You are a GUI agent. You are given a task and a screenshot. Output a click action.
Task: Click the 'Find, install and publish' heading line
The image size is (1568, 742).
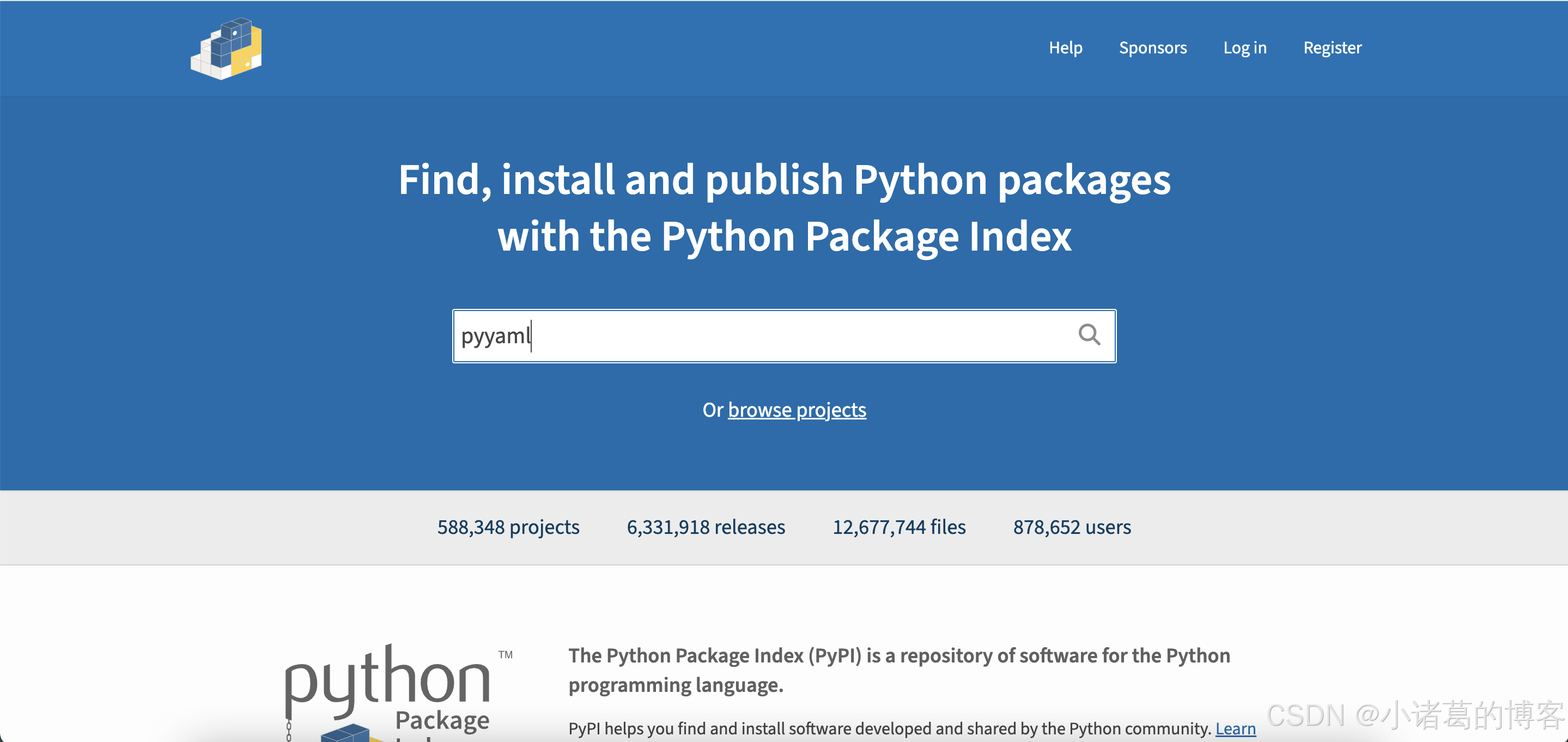(x=784, y=180)
